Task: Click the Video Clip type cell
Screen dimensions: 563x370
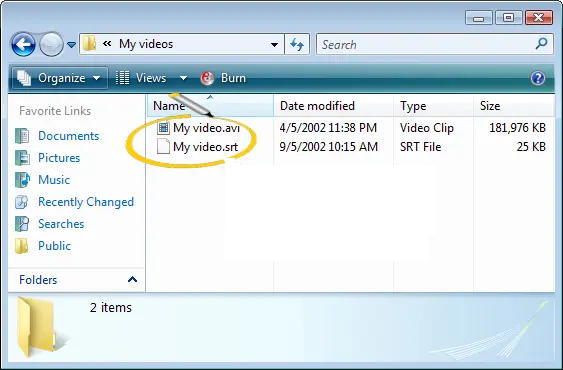Action: (427, 128)
